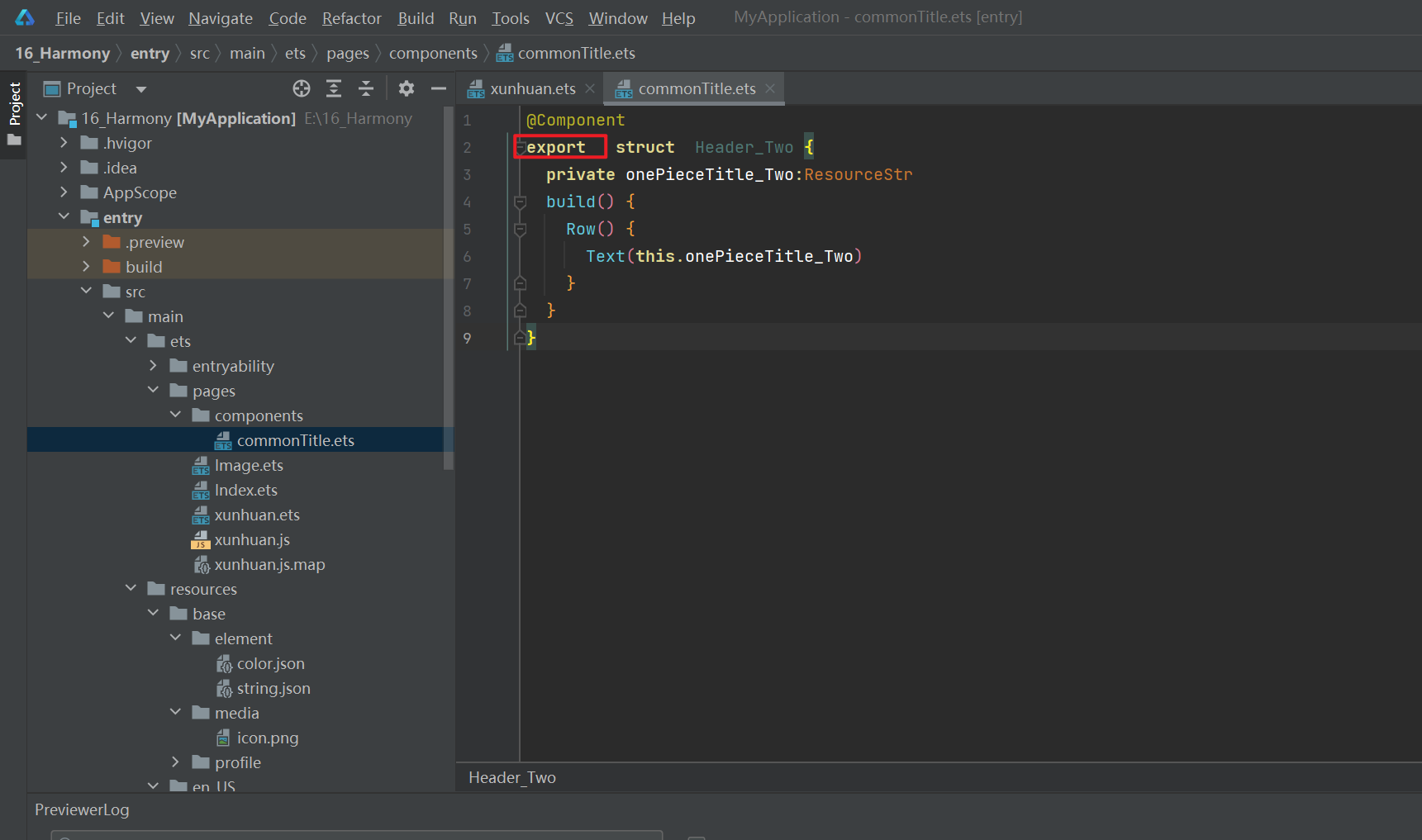The height and width of the screenshot is (840, 1422).
Task: Close the xunhuan.ets editor tab
Action: [x=590, y=88]
